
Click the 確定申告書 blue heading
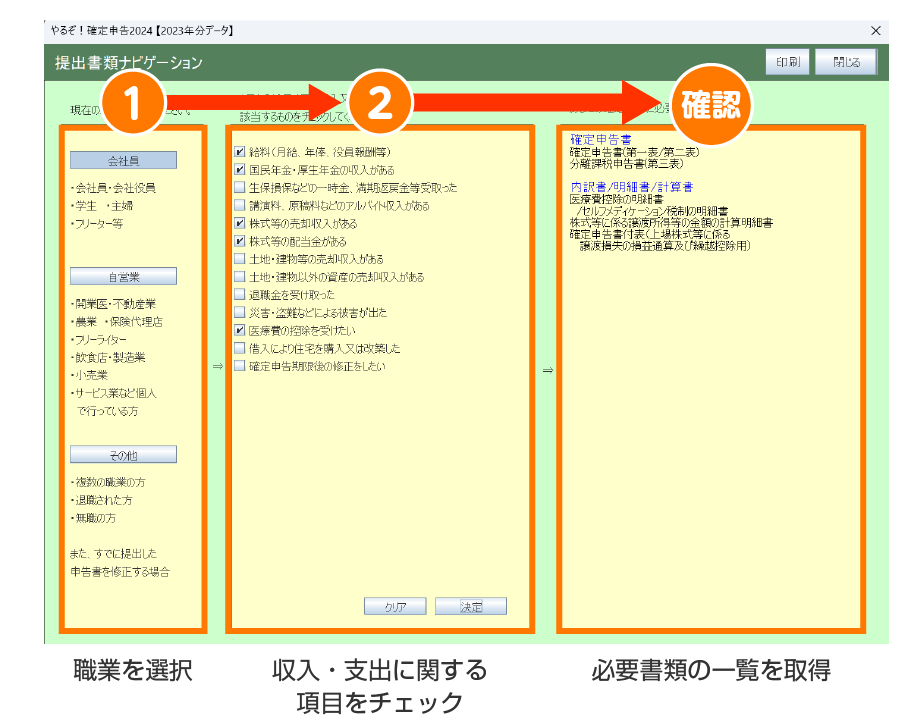coord(601,140)
